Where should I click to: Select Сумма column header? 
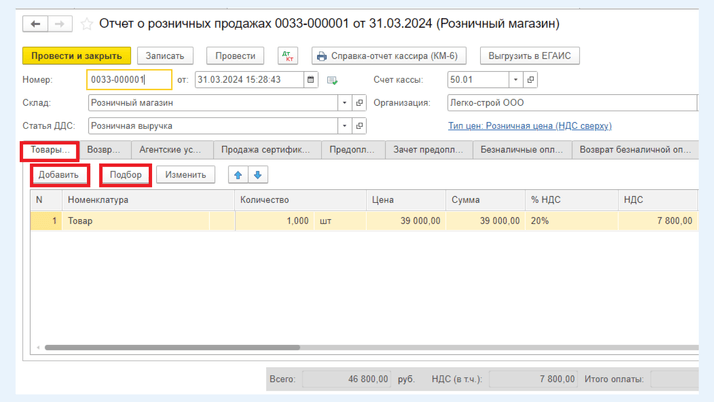click(485, 200)
